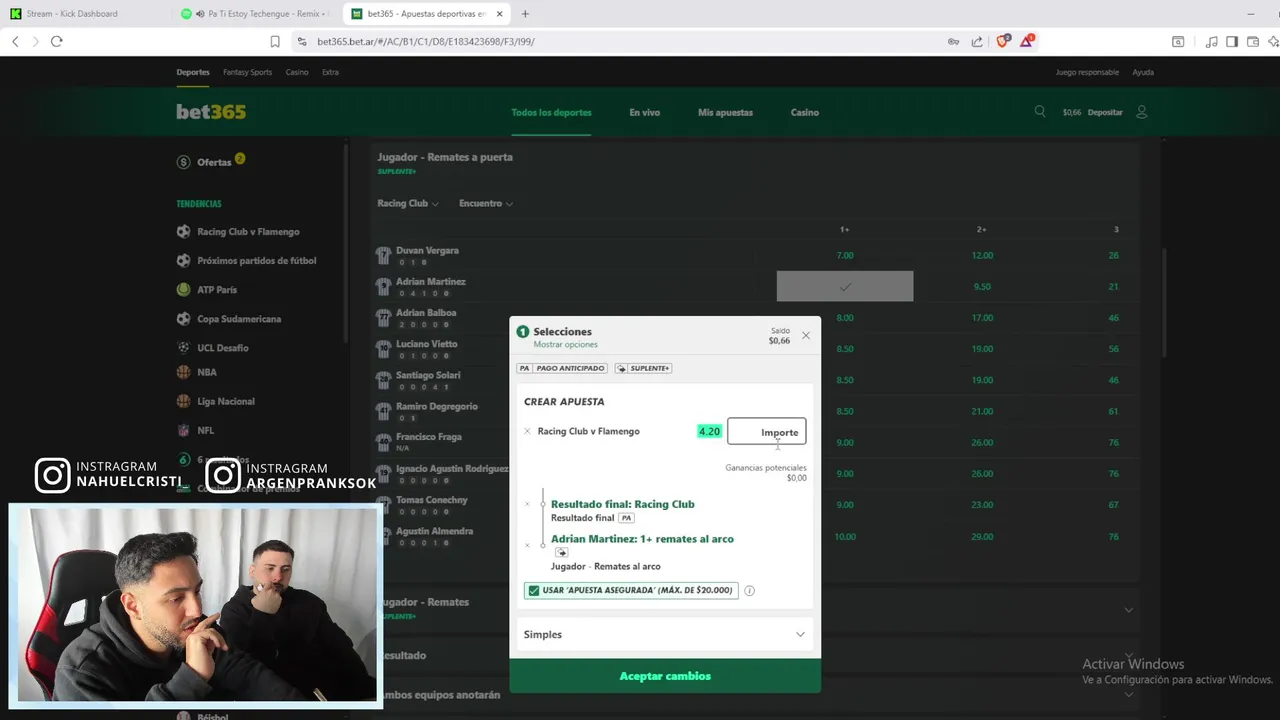Toggle 'Usar Apuesta Asegurada' checkbox
This screenshot has height=720, width=1280.
coord(534,590)
